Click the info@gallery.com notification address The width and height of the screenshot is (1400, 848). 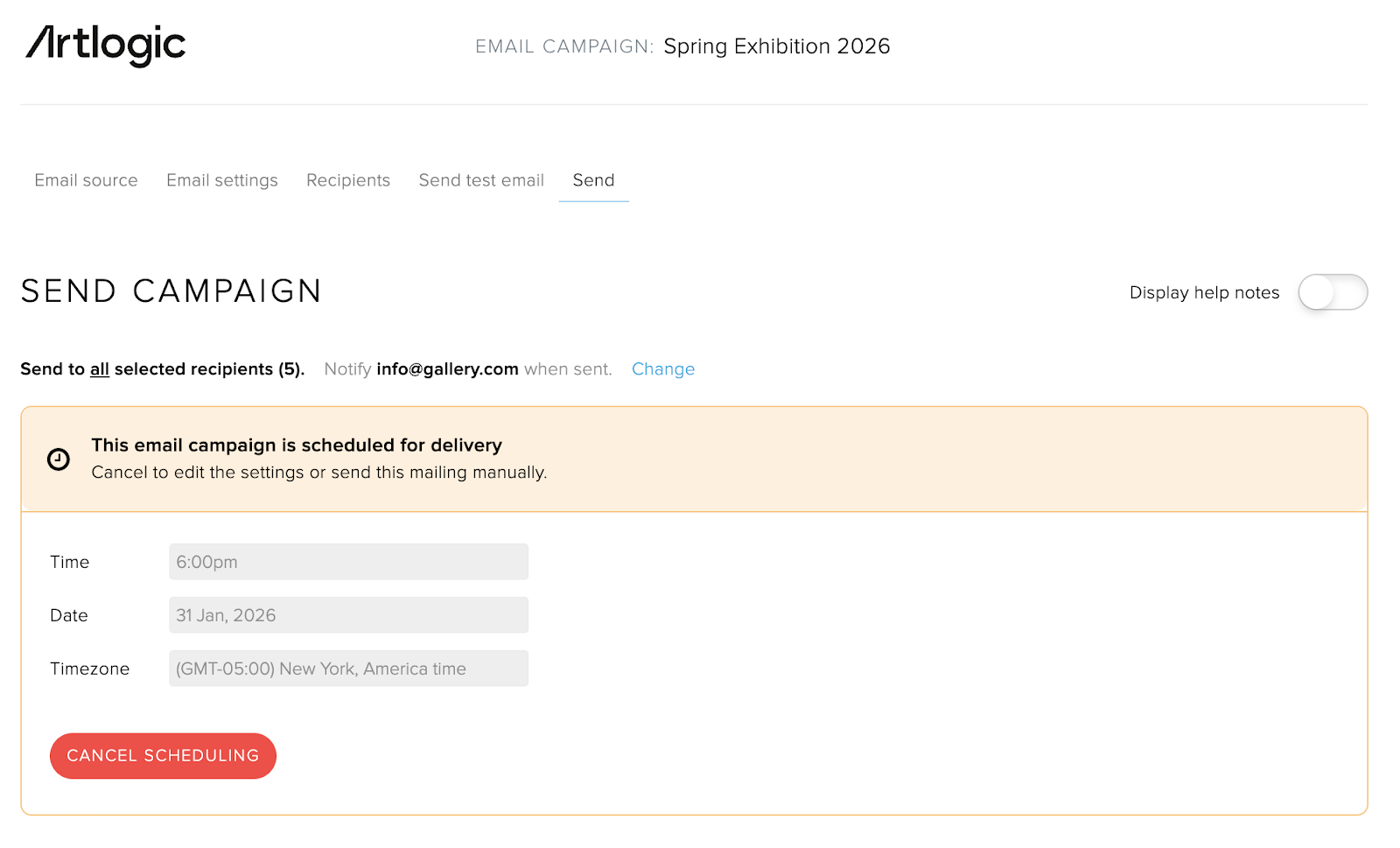pos(447,369)
